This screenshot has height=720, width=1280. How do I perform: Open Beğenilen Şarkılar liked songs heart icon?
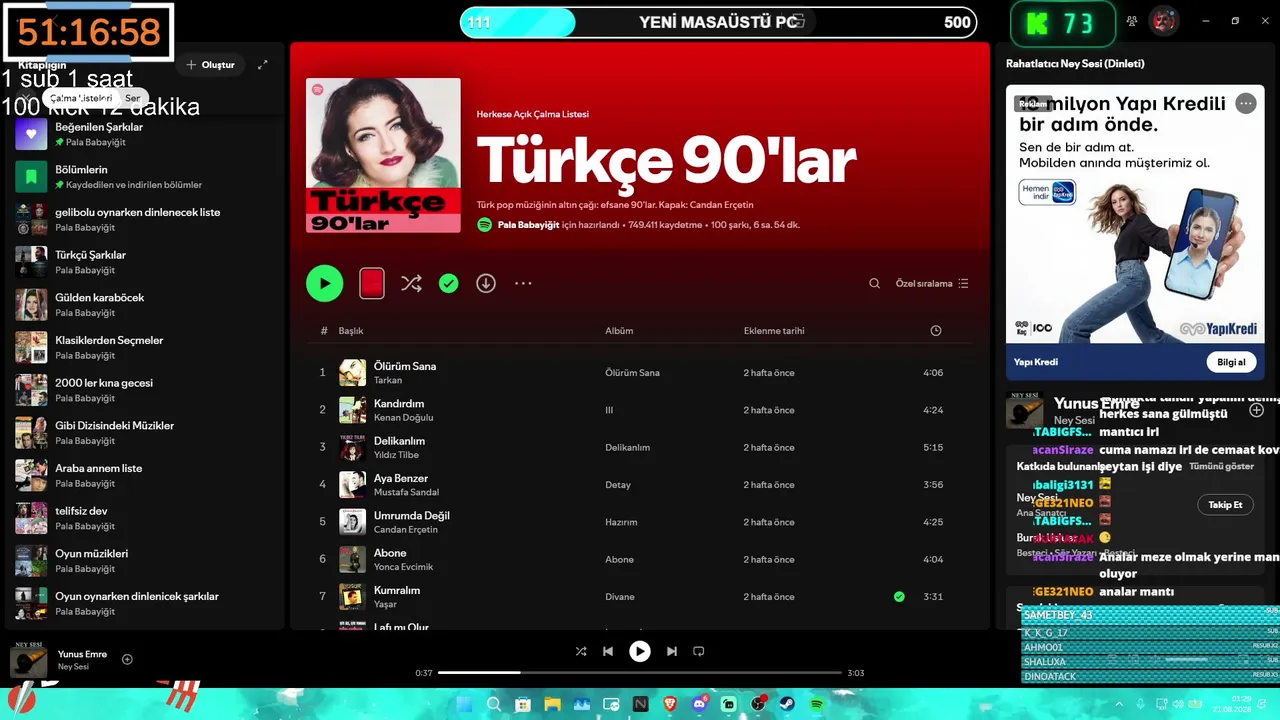[x=31, y=134]
